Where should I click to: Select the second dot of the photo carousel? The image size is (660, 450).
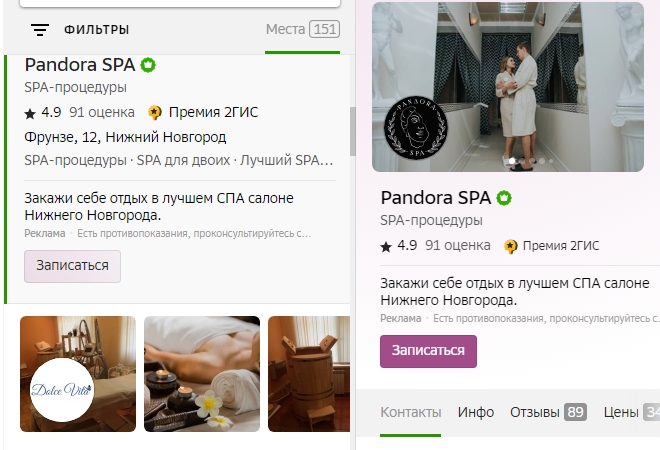(522, 161)
